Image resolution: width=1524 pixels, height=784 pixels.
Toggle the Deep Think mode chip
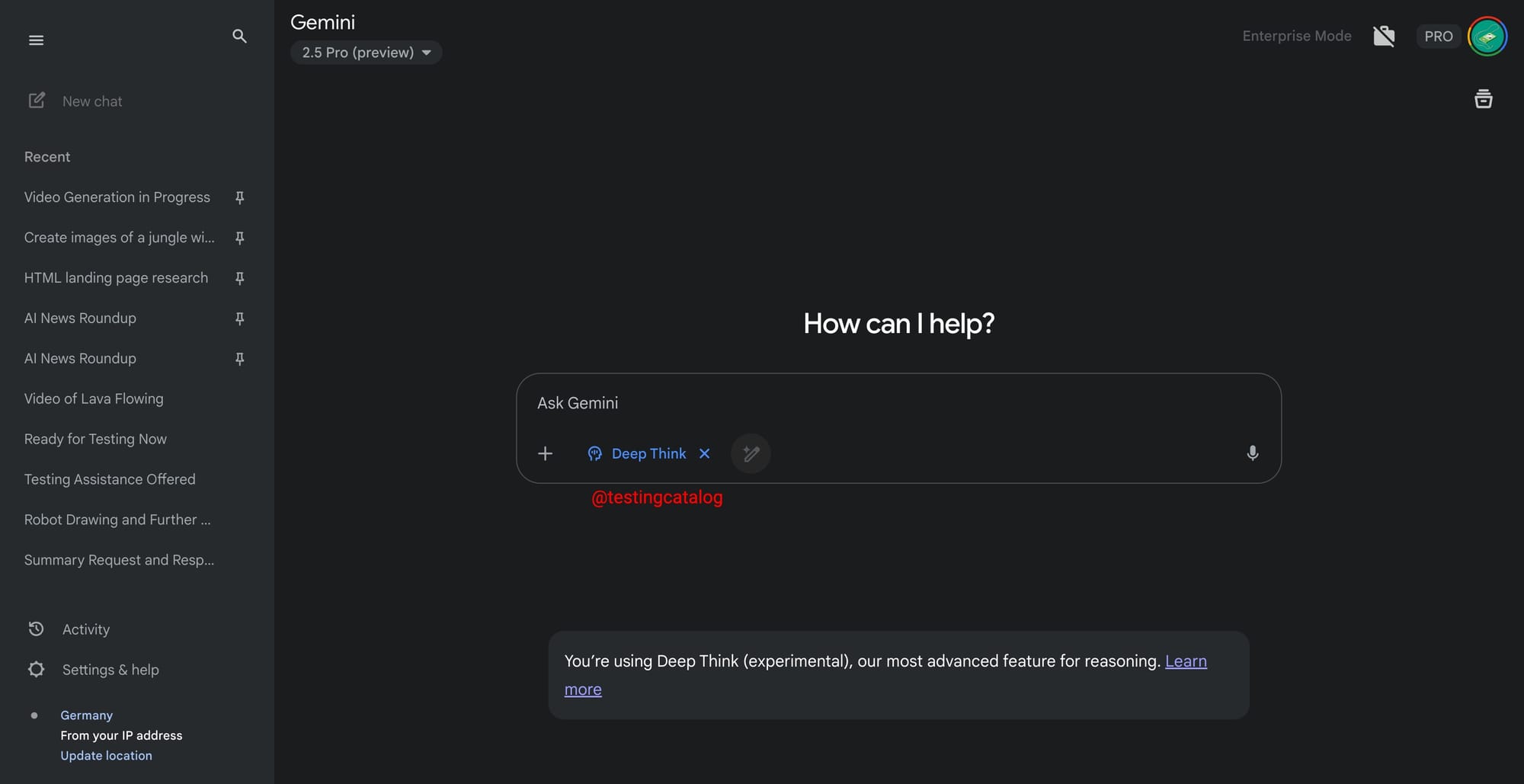click(637, 453)
